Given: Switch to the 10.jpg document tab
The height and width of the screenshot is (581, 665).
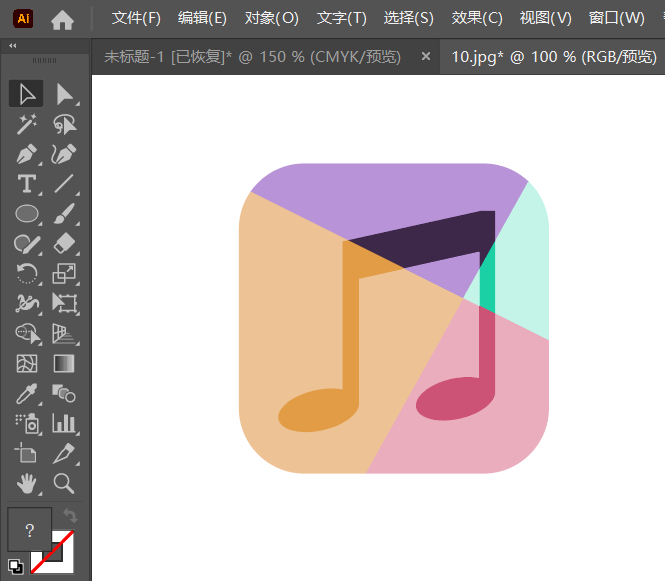Looking at the screenshot, I should point(554,56).
